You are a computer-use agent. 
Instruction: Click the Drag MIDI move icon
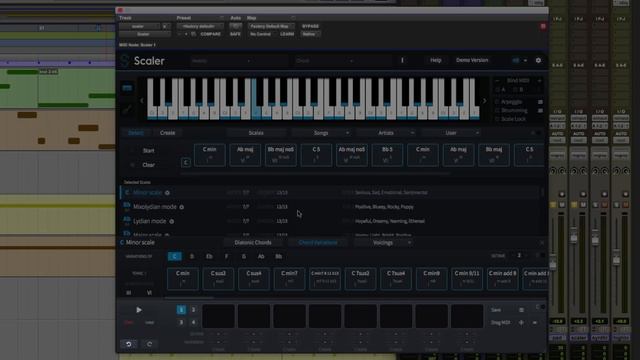click(521, 322)
